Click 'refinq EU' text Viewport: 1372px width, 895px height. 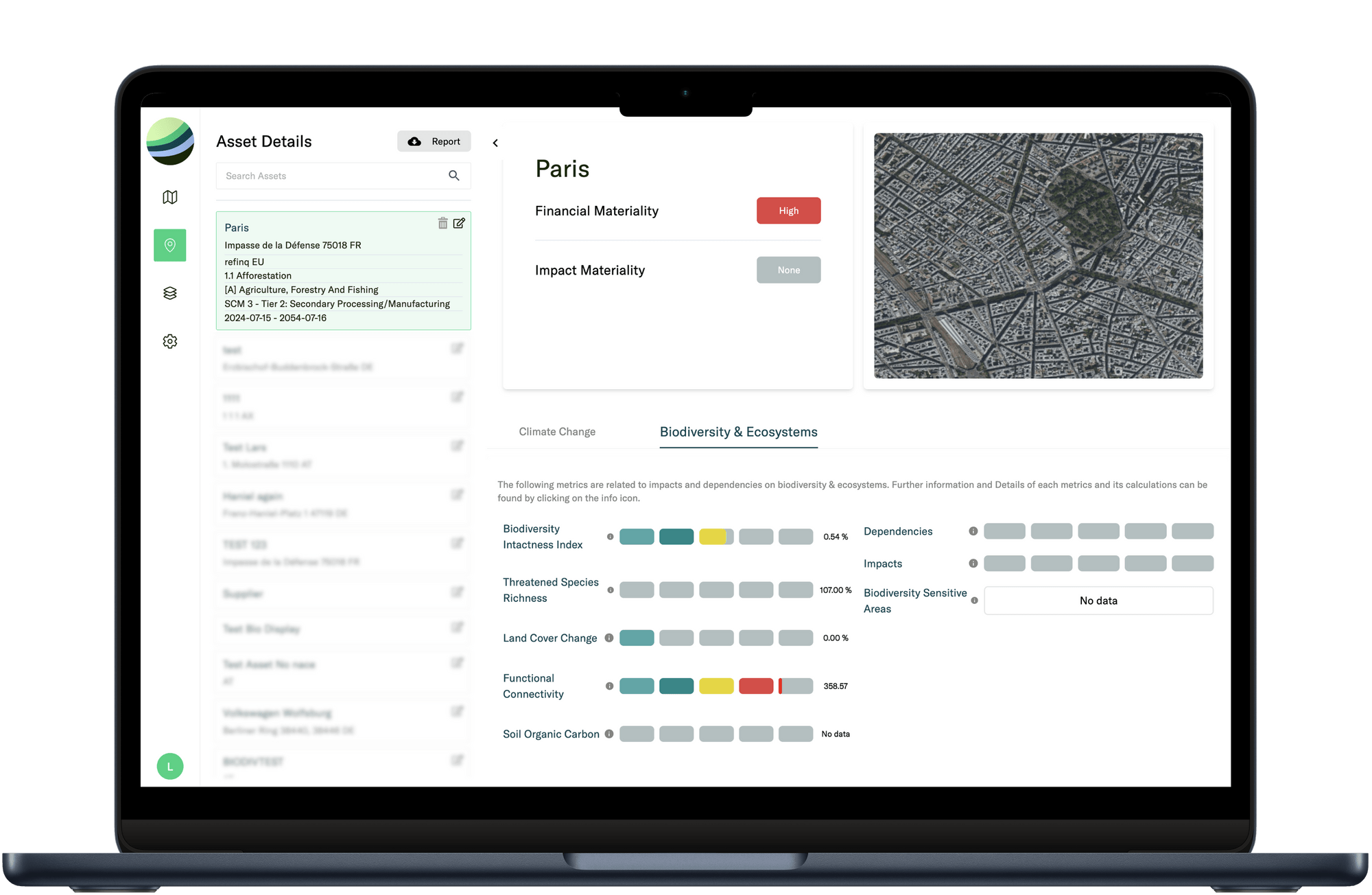pyautogui.click(x=244, y=262)
